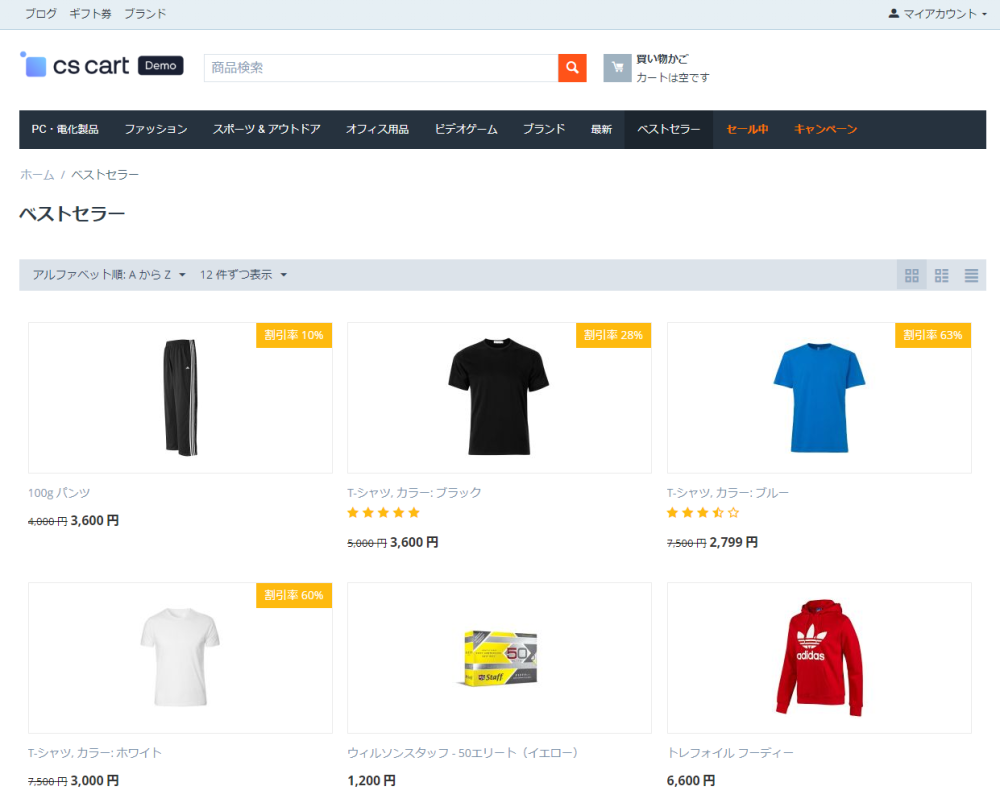
Task: Open the ブランド menu in navigation bar
Action: tap(544, 130)
